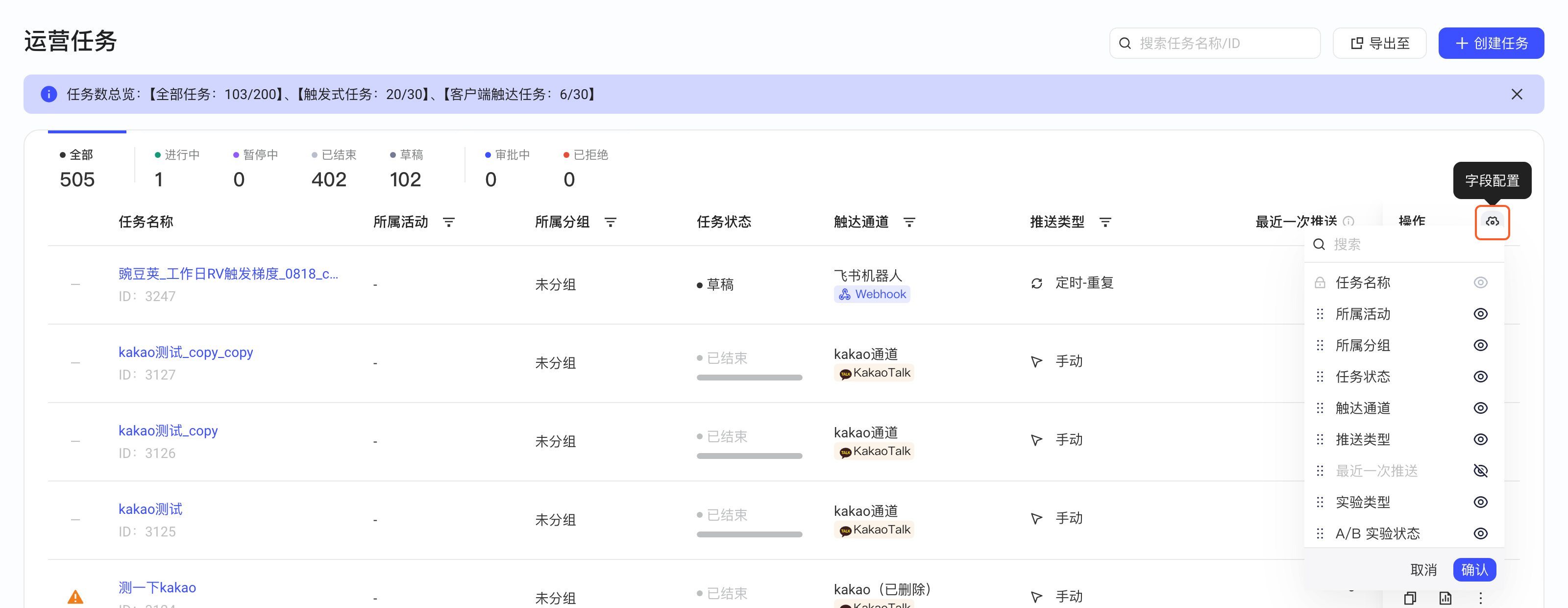Viewport: 1568px width, 608px height.
Task: Switch to the 已结束 status tab
Action: tap(334, 168)
